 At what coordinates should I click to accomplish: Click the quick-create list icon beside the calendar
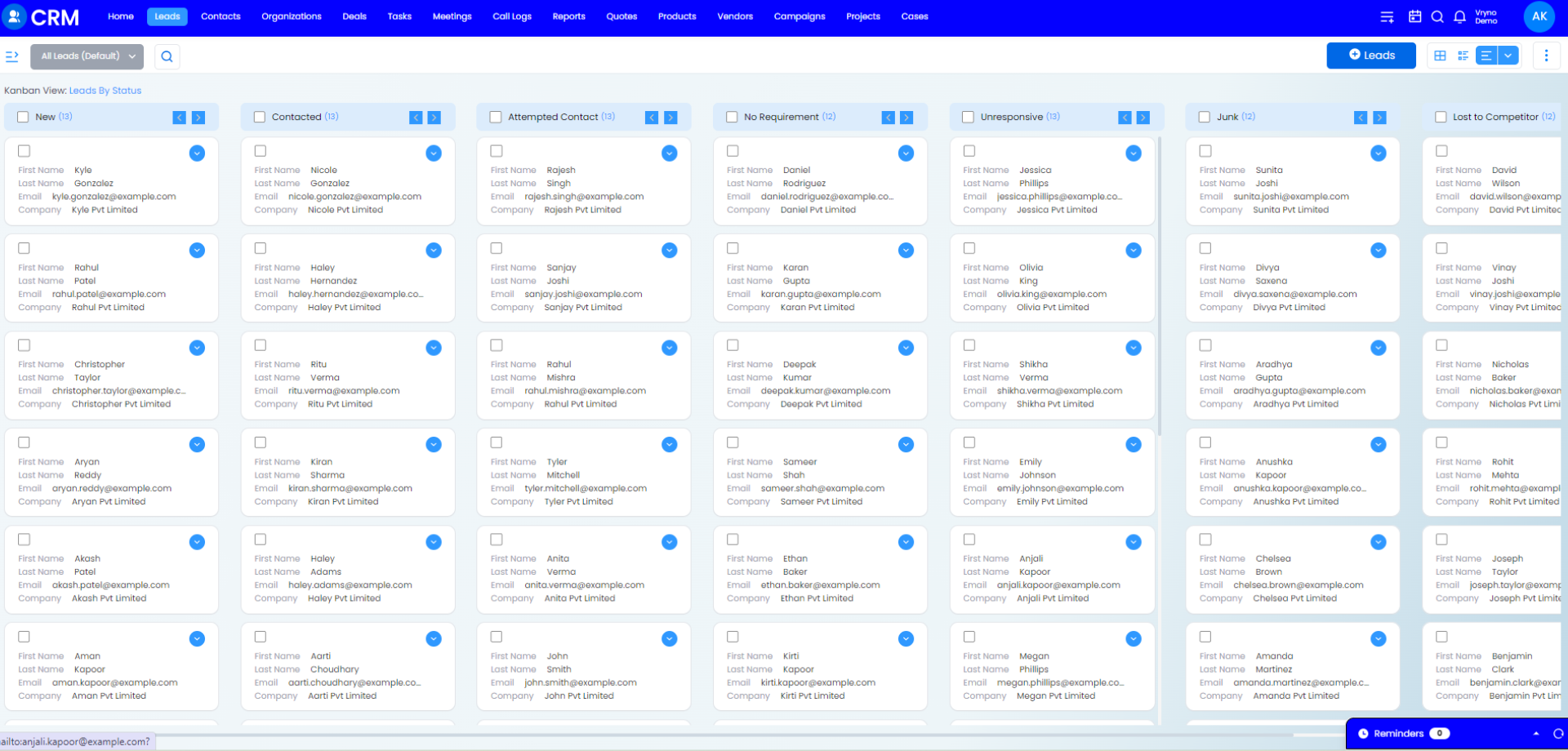[1388, 16]
